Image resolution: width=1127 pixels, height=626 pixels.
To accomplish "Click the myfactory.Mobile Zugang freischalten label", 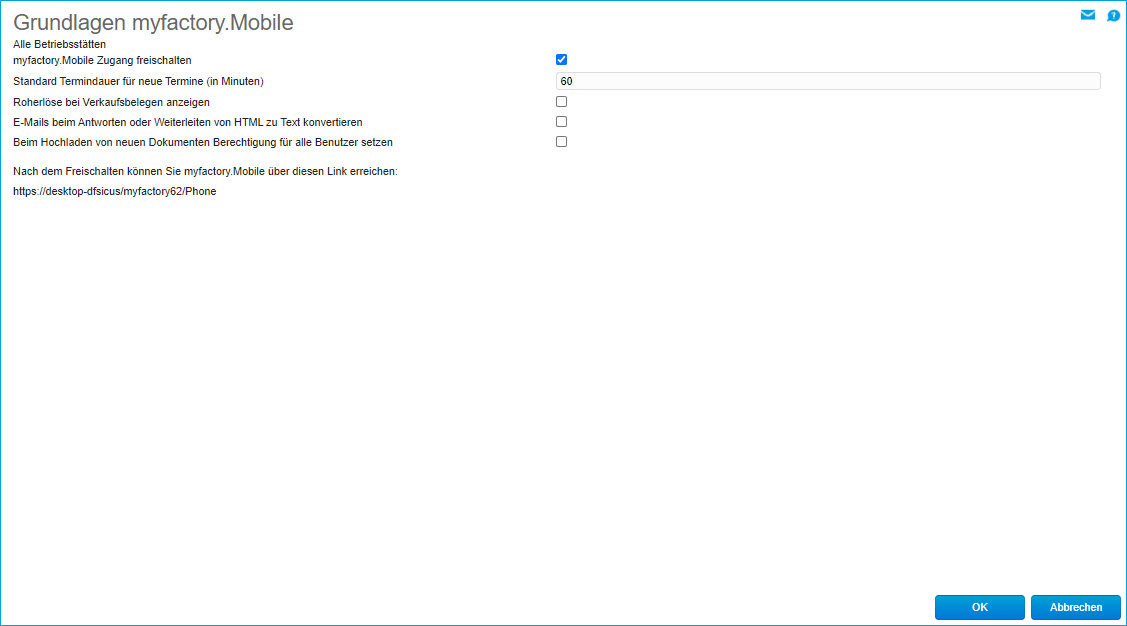I will coord(102,60).
